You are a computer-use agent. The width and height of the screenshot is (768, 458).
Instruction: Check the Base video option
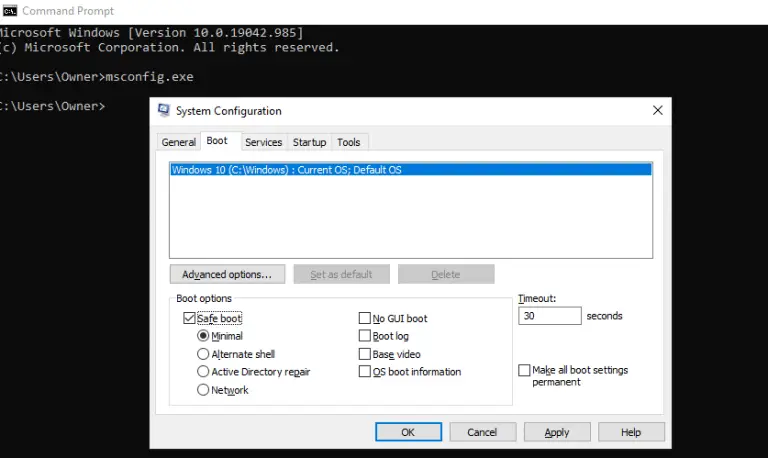(365, 354)
